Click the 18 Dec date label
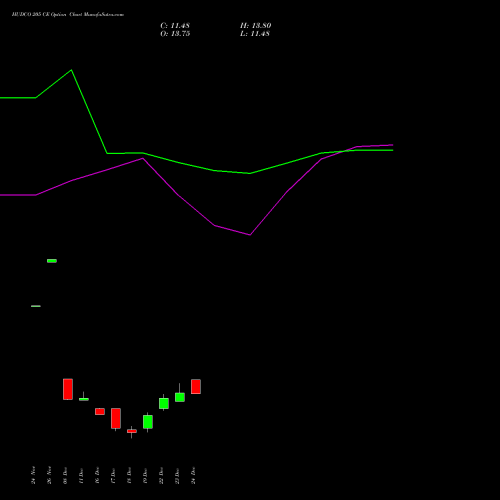Viewport: 500px width, 500px height. [x=129, y=475]
